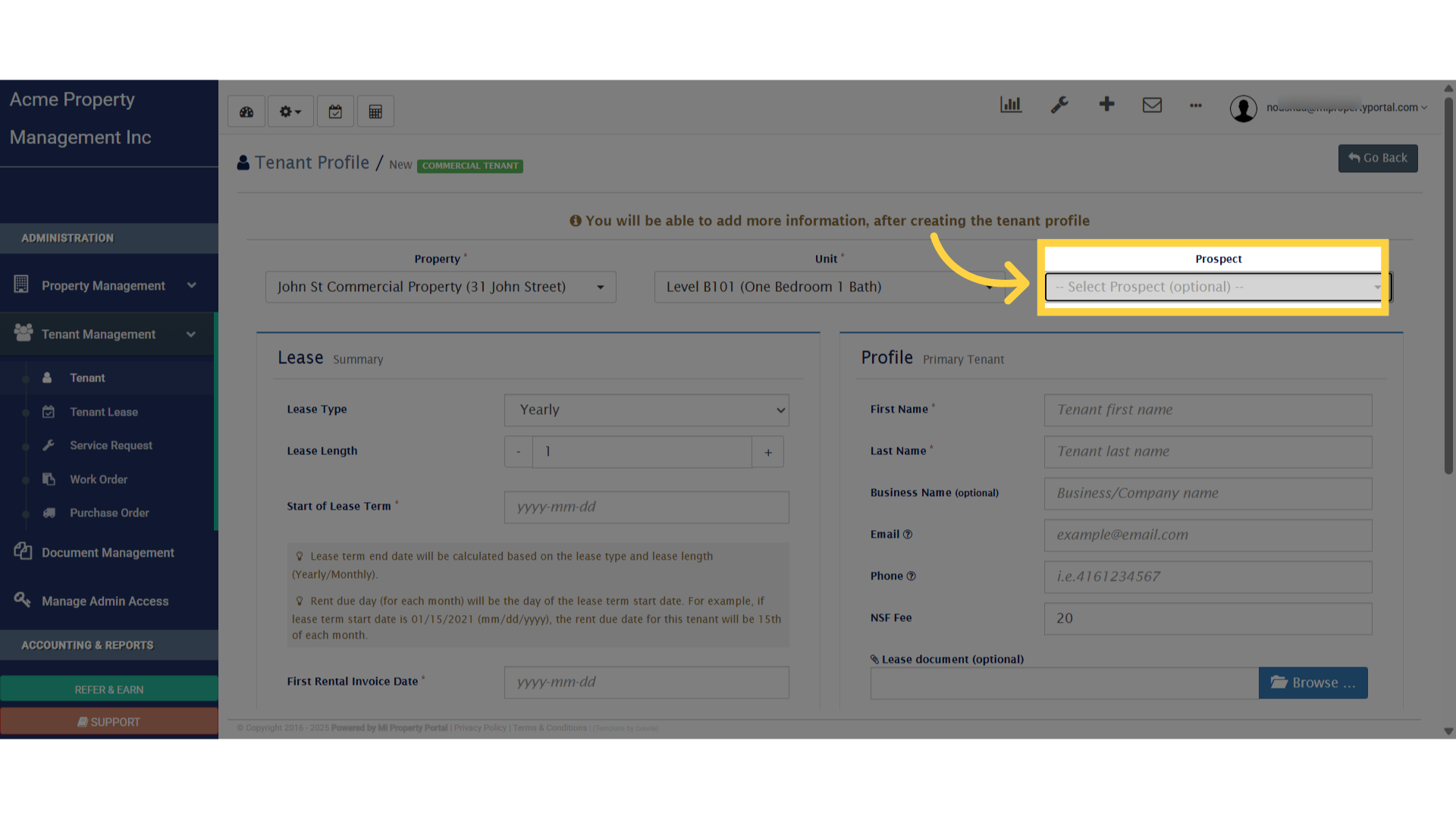Open the envelope messages icon
Image resolution: width=1456 pixels, height=819 pixels.
1152,105
